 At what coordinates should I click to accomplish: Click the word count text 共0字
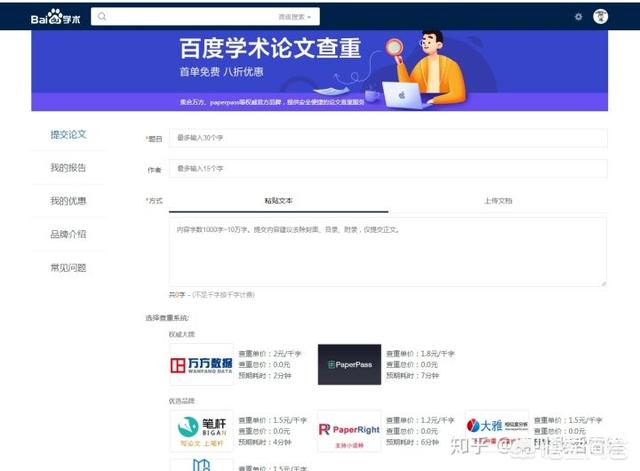(x=177, y=295)
